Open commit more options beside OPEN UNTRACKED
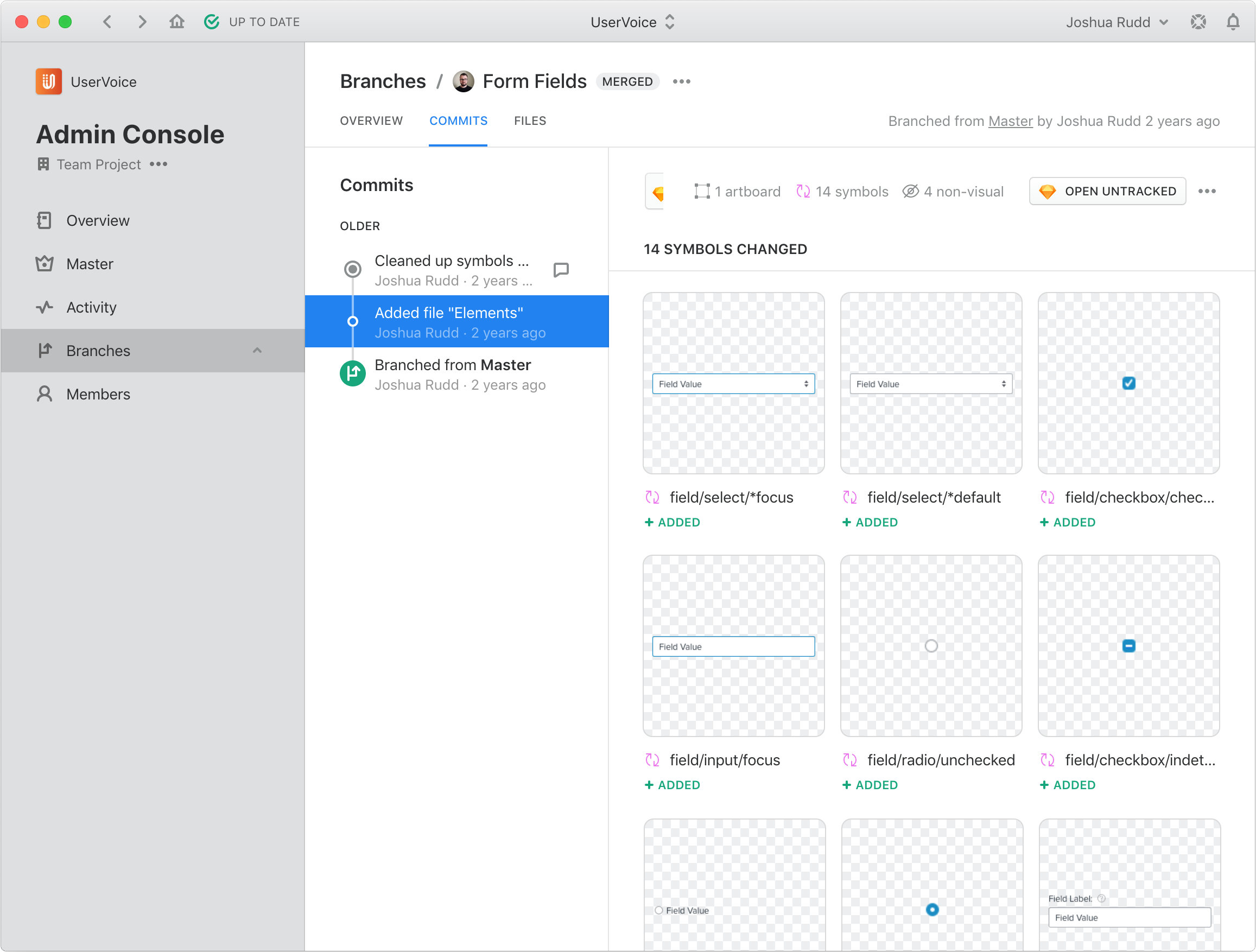The width and height of the screenshot is (1256, 952). coord(1207,191)
